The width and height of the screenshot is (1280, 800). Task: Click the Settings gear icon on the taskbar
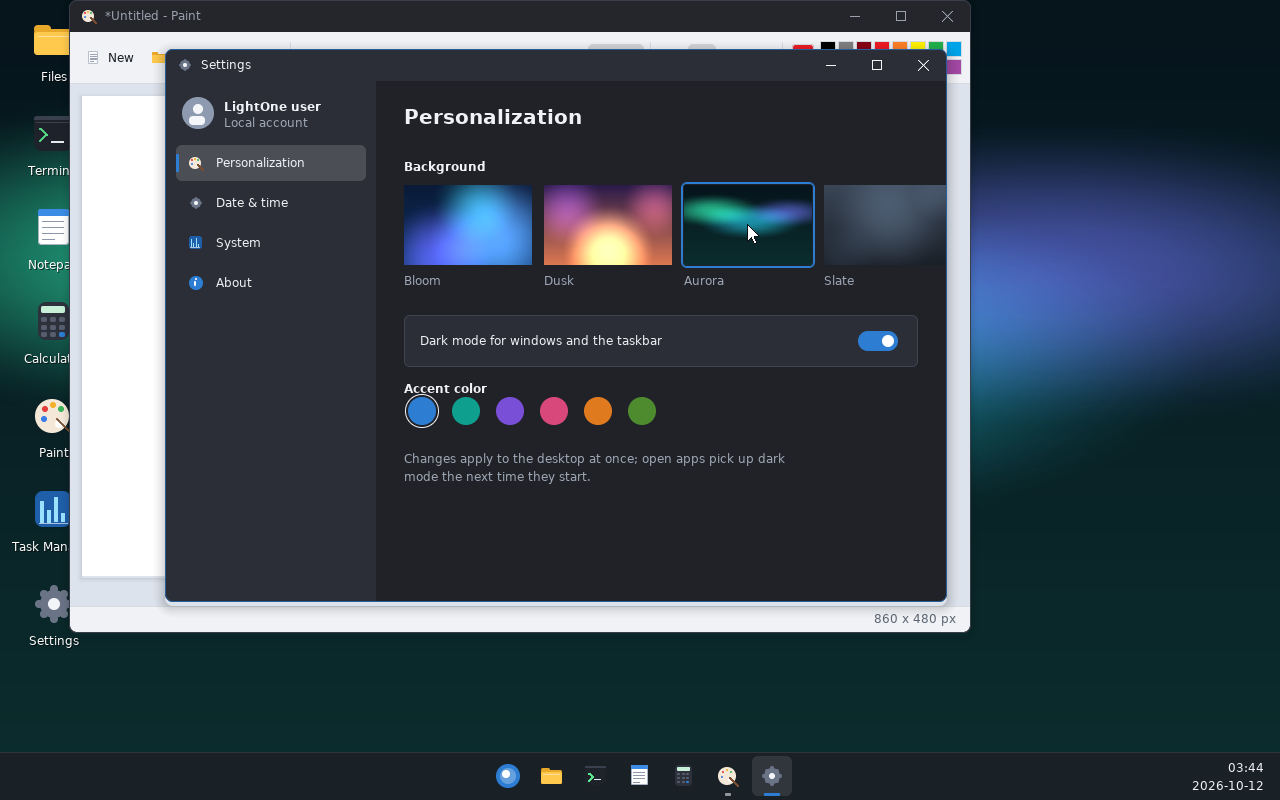point(771,776)
